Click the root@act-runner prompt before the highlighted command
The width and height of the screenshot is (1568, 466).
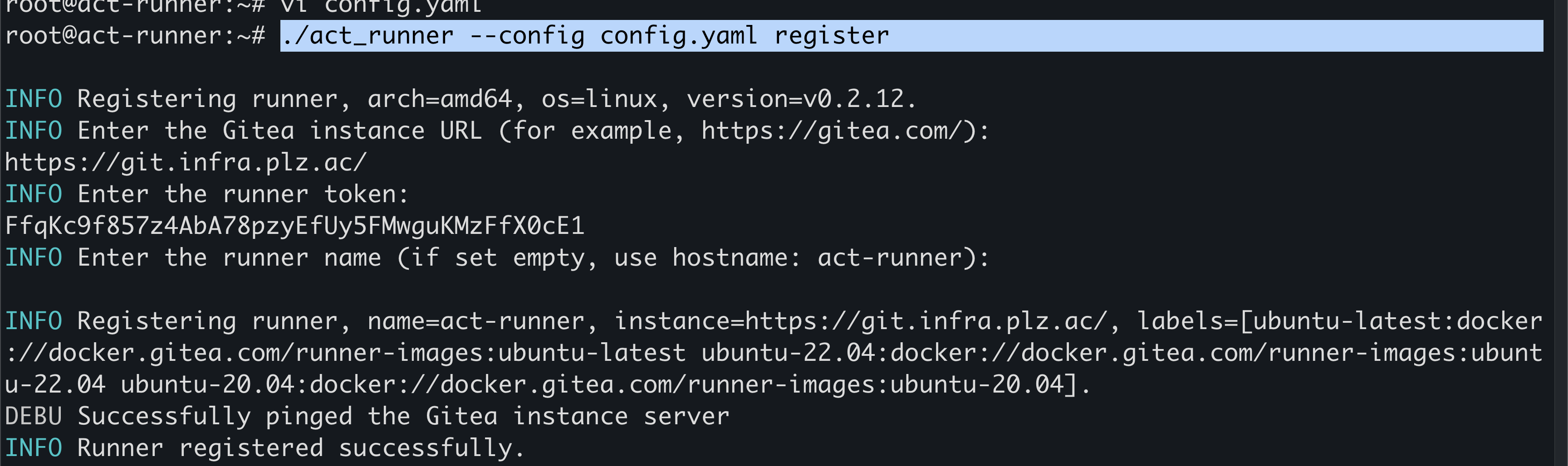(134, 36)
